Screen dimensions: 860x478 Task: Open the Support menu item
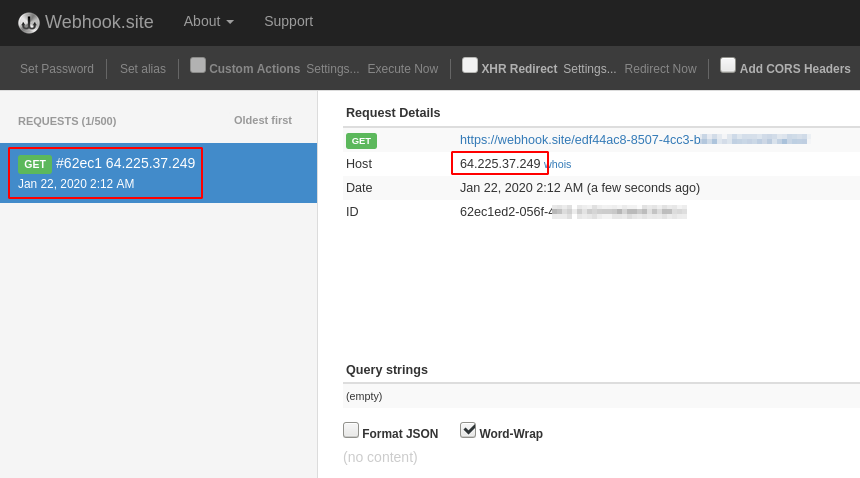288,21
